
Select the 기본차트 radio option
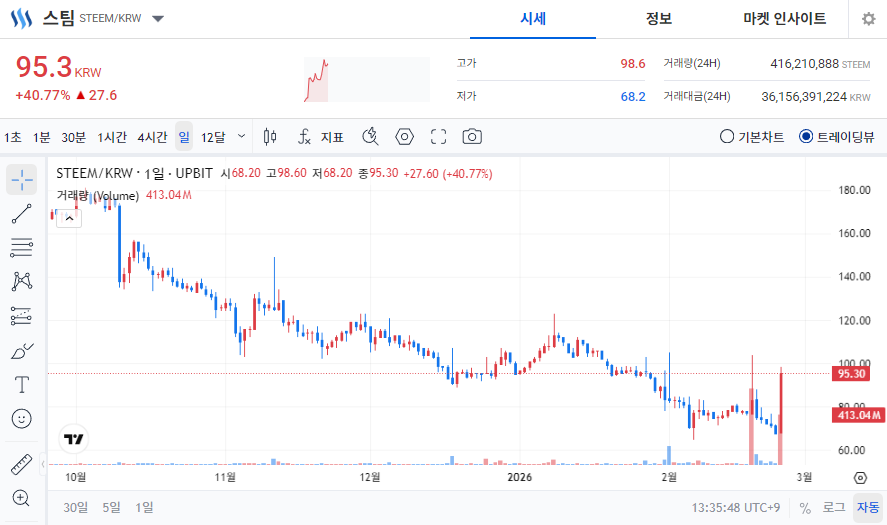[752, 136]
